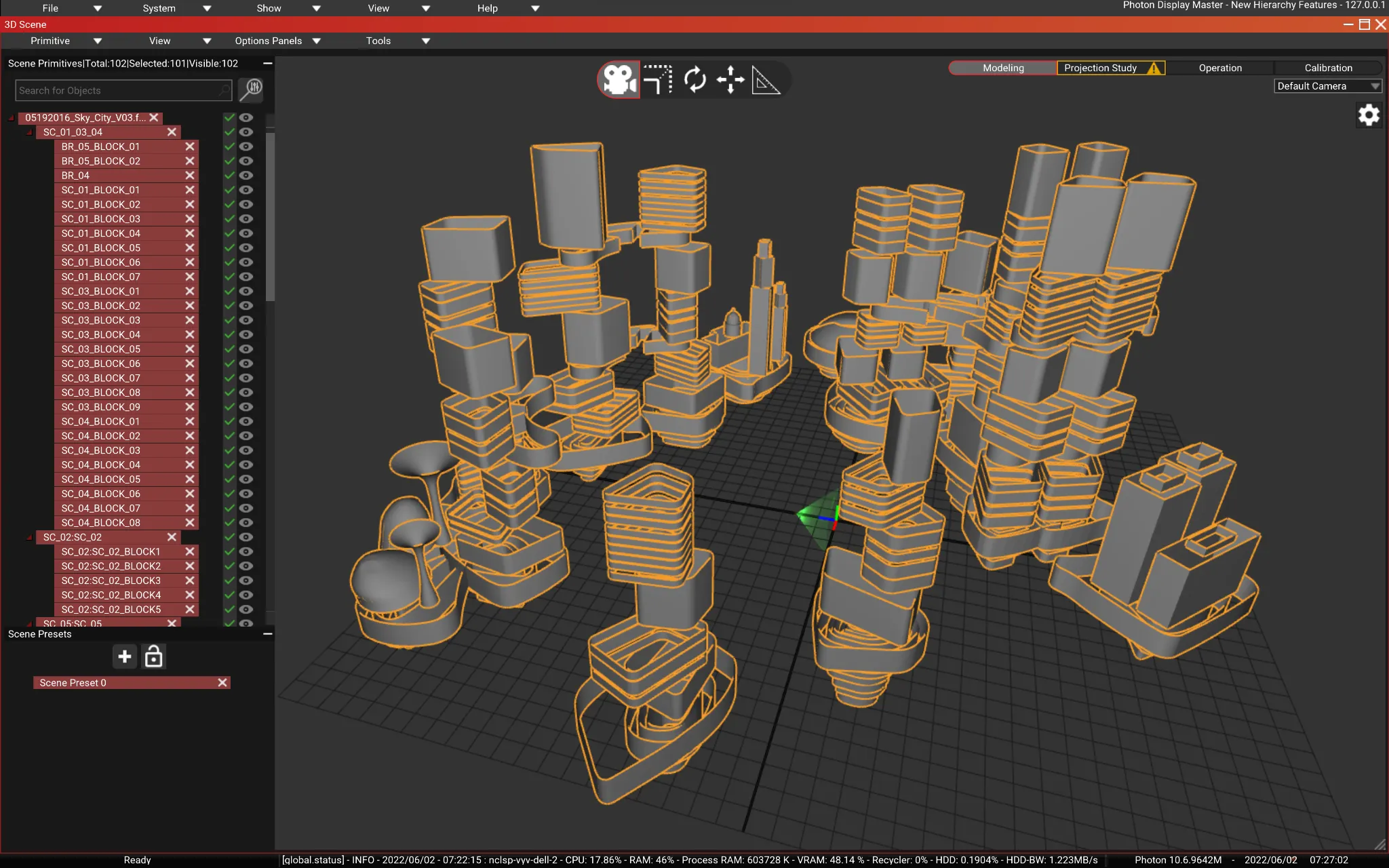1389x868 pixels.
Task: Toggle checkmark for SC_03_BLOCK_09
Action: pyautogui.click(x=230, y=407)
